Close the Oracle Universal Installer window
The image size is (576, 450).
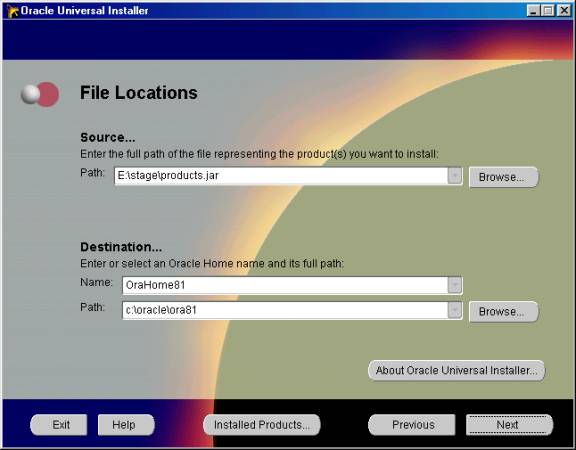coord(564,10)
